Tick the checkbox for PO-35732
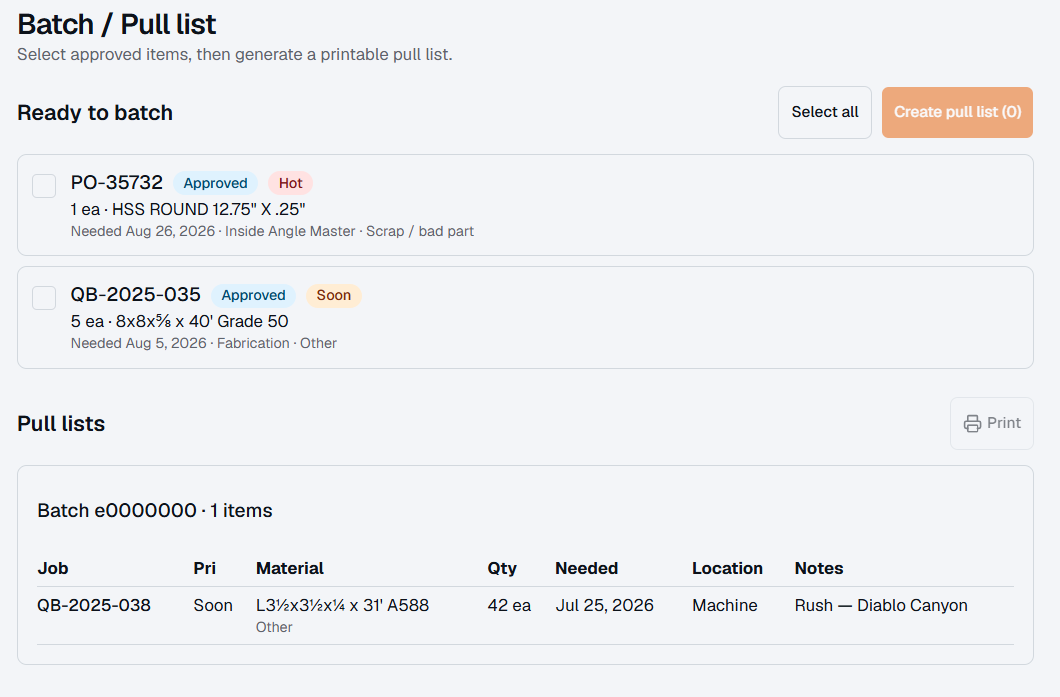Image resolution: width=1060 pixels, height=697 pixels. point(44,186)
